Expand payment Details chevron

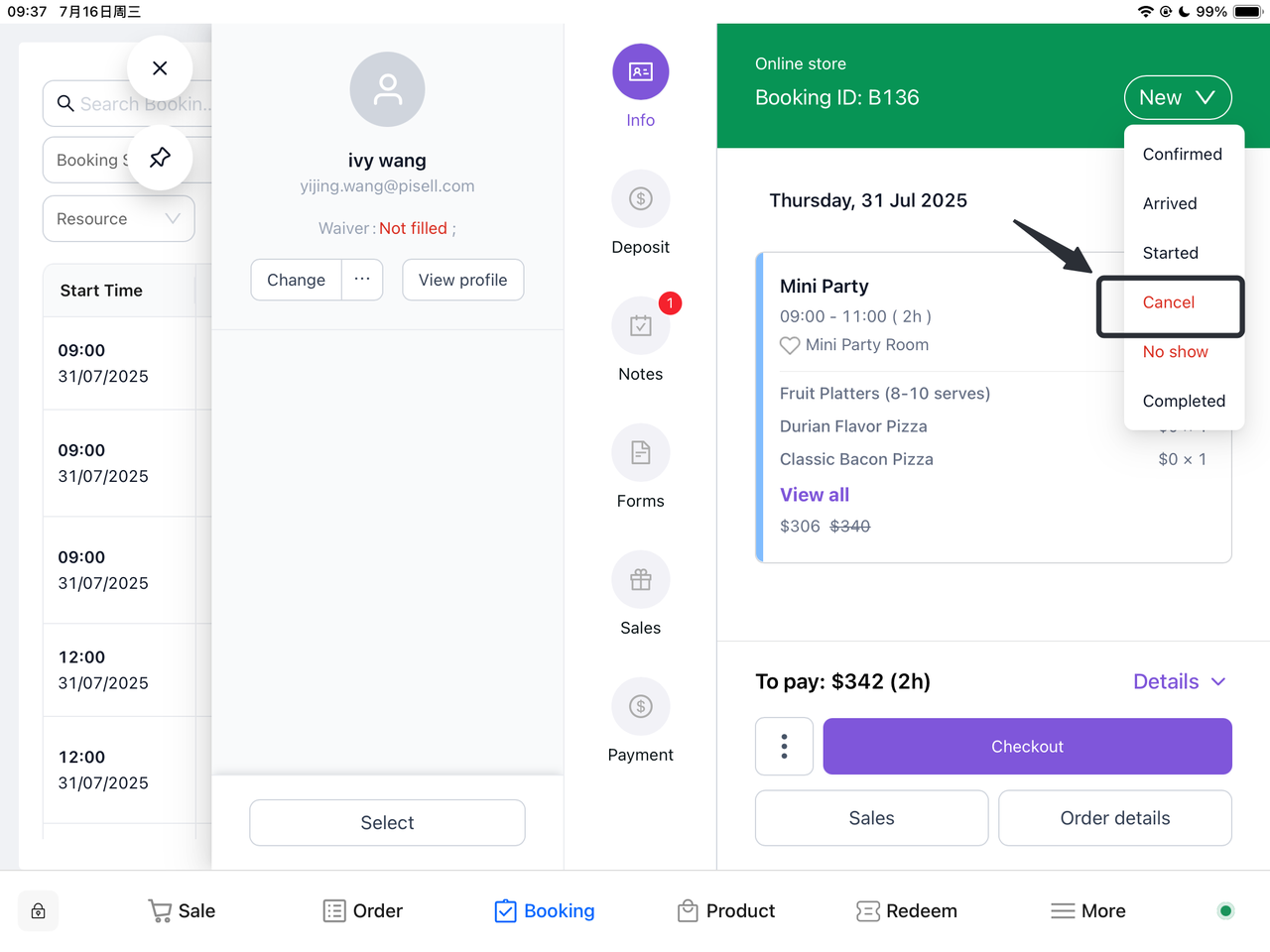pyautogui.click(x=1219, y=682)
